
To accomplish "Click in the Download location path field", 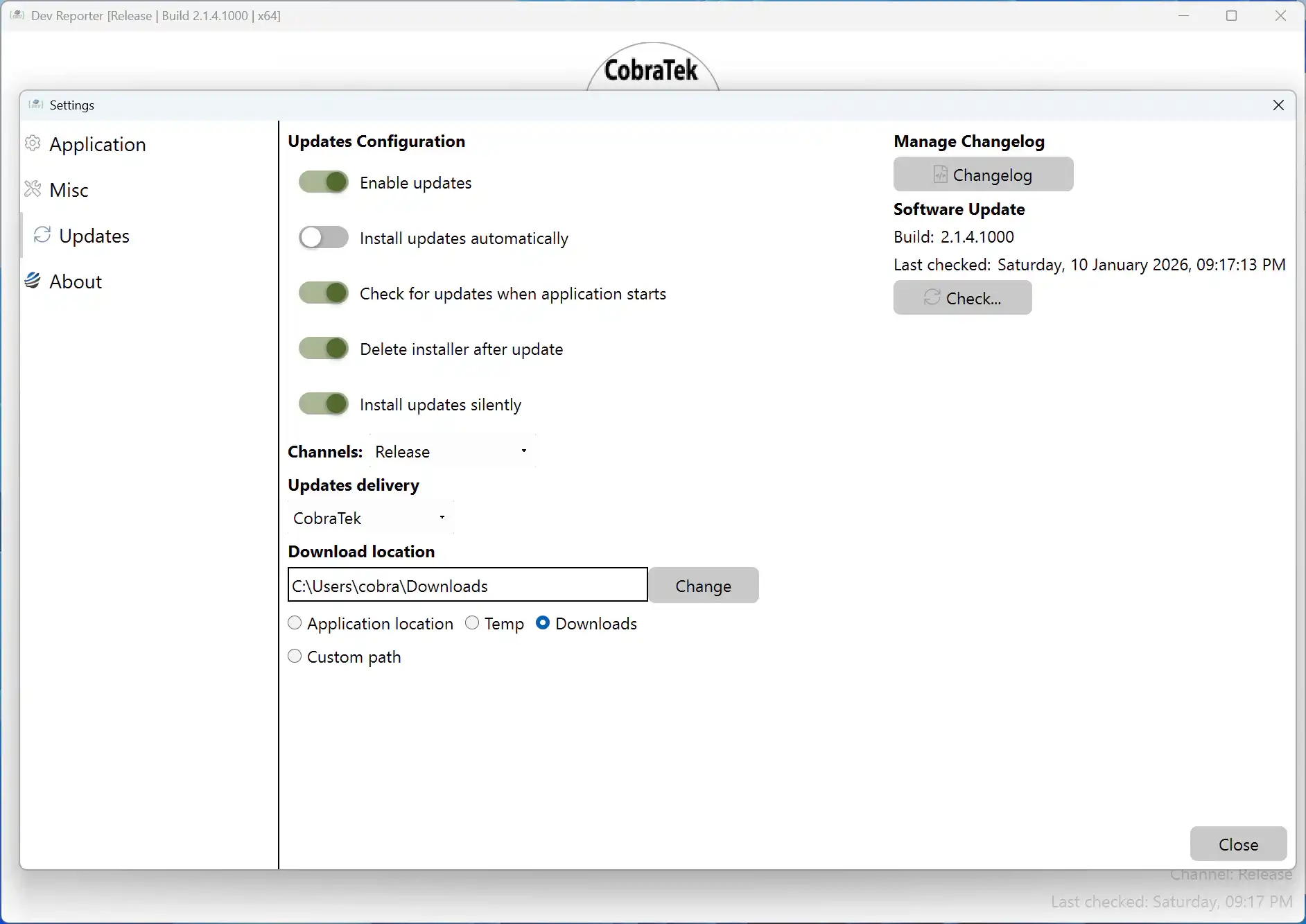I will click(467, 586).
